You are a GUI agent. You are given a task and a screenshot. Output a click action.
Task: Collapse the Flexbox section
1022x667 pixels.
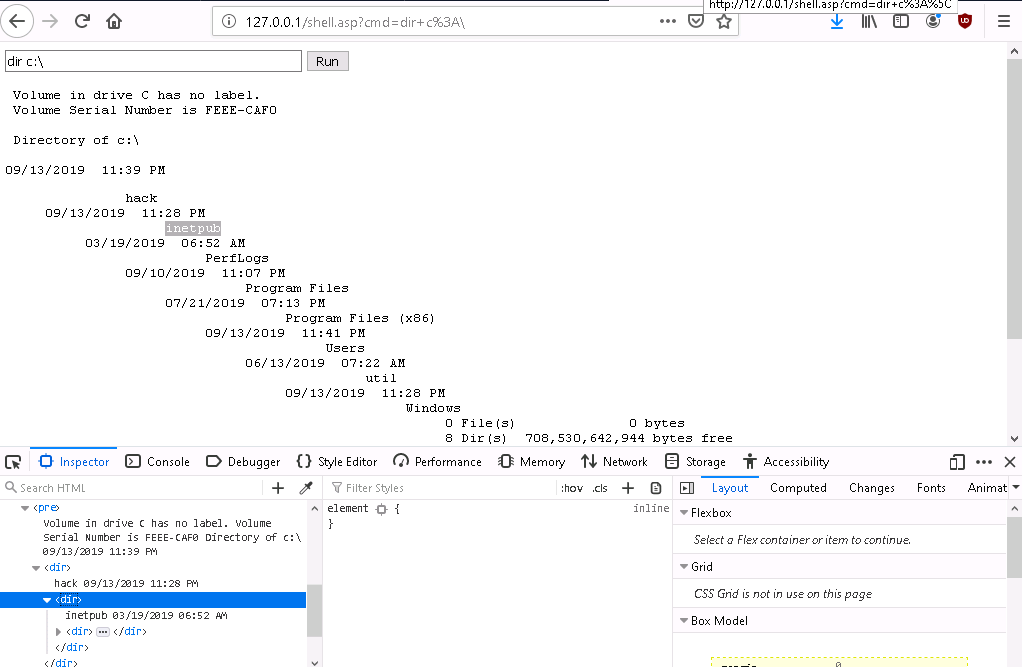point(683,513)
